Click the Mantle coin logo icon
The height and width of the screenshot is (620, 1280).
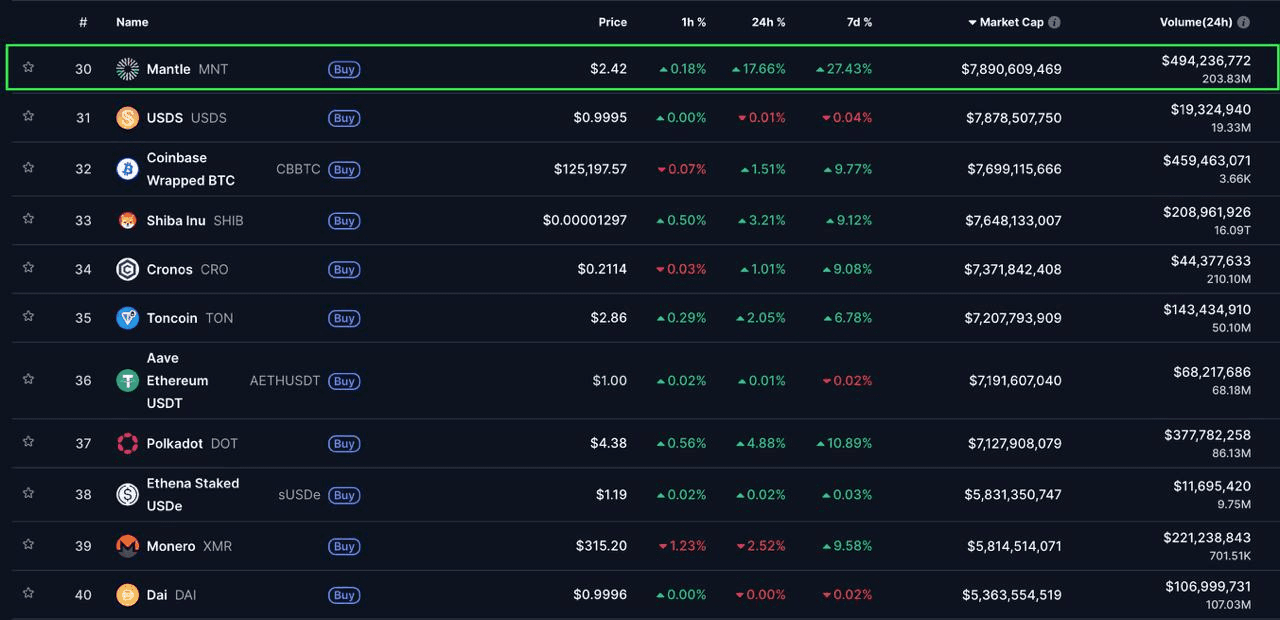point(127,69)
